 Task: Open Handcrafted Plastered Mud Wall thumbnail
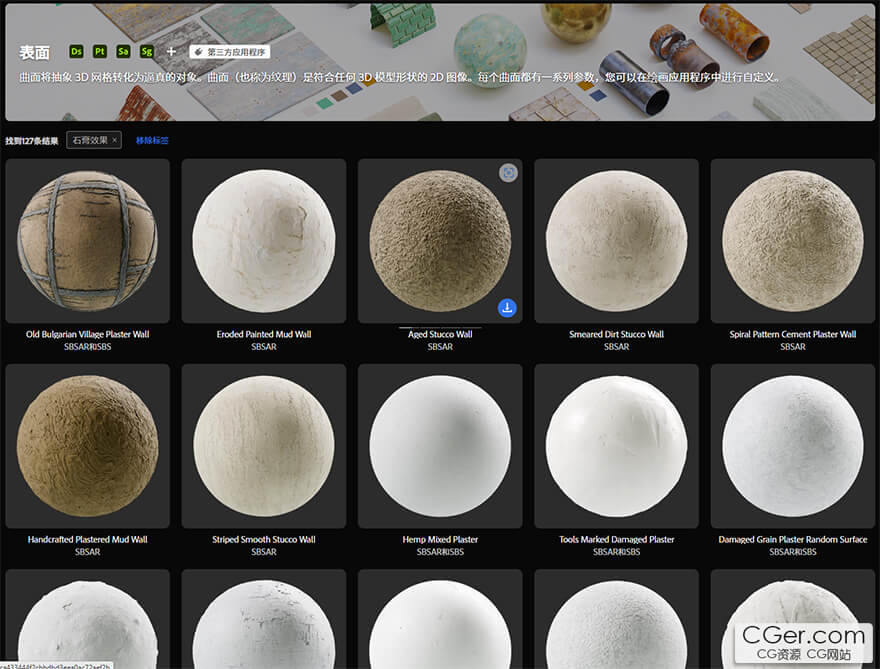coord(88,446)
